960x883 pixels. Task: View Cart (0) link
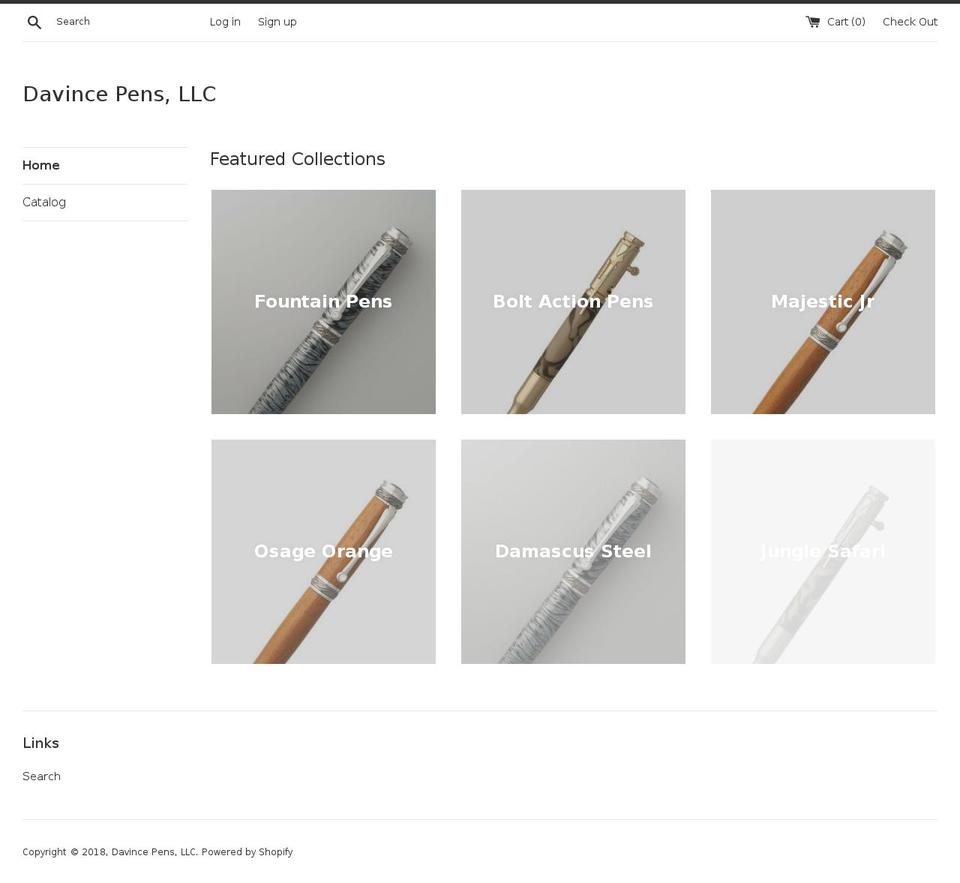coord(835,22)
